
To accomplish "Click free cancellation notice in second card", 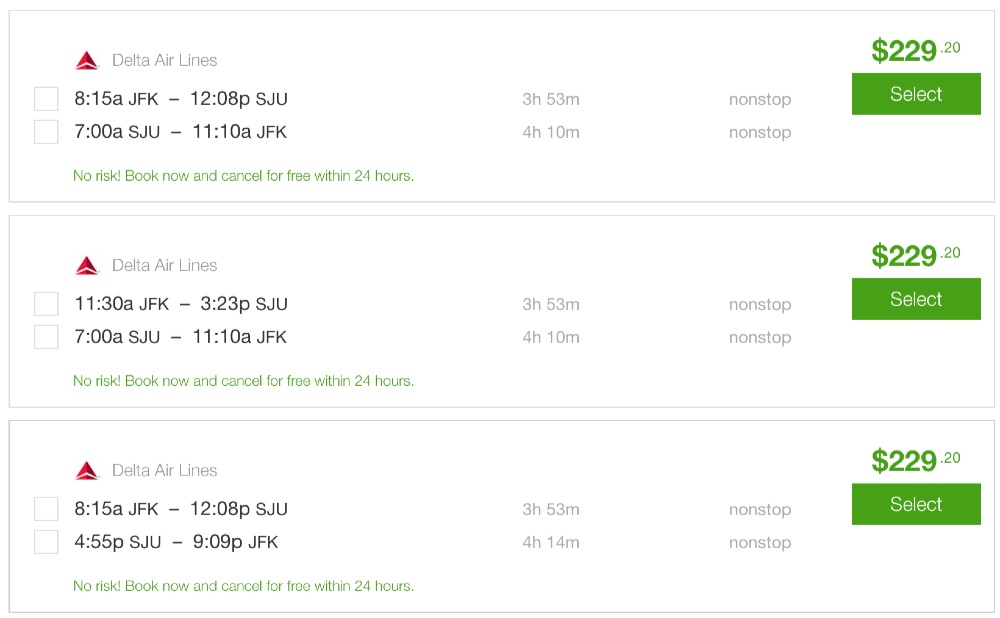I will tap(243, 381).
